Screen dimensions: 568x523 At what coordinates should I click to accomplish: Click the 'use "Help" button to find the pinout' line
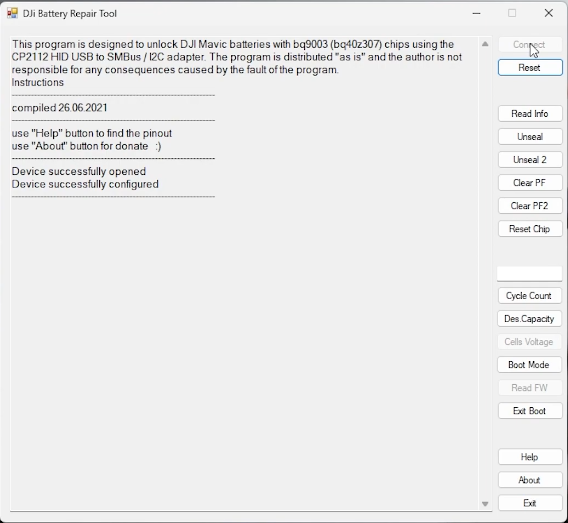point(92,133)
